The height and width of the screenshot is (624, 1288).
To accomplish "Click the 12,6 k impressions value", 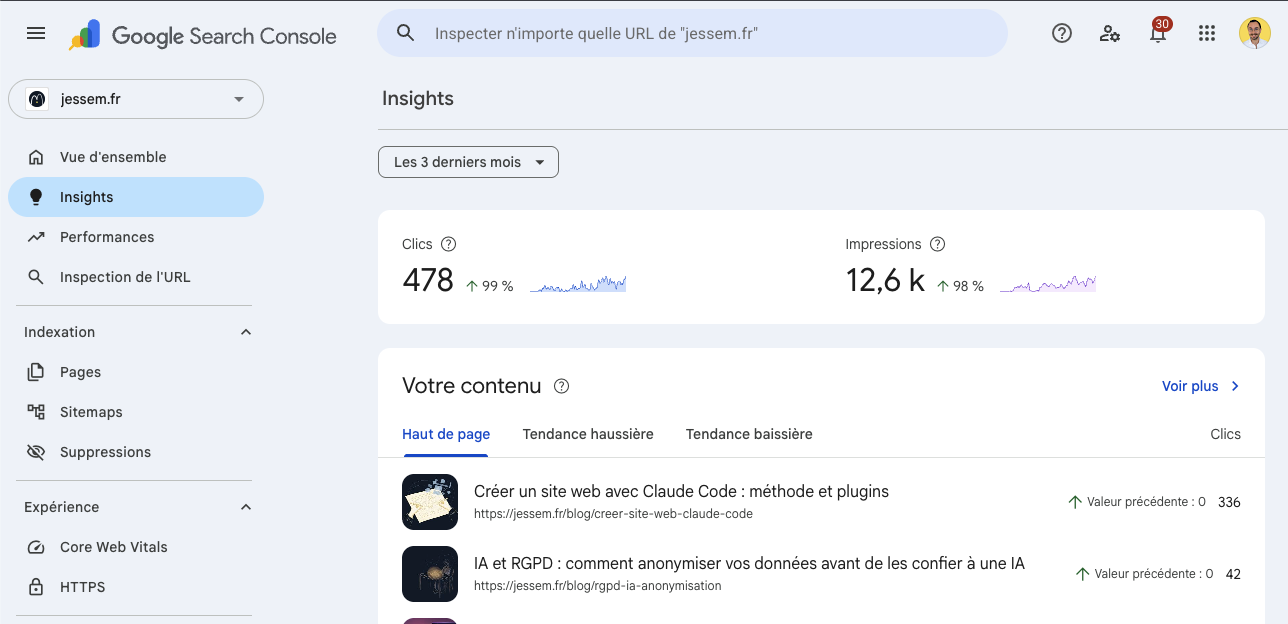I will coord(885,280).
